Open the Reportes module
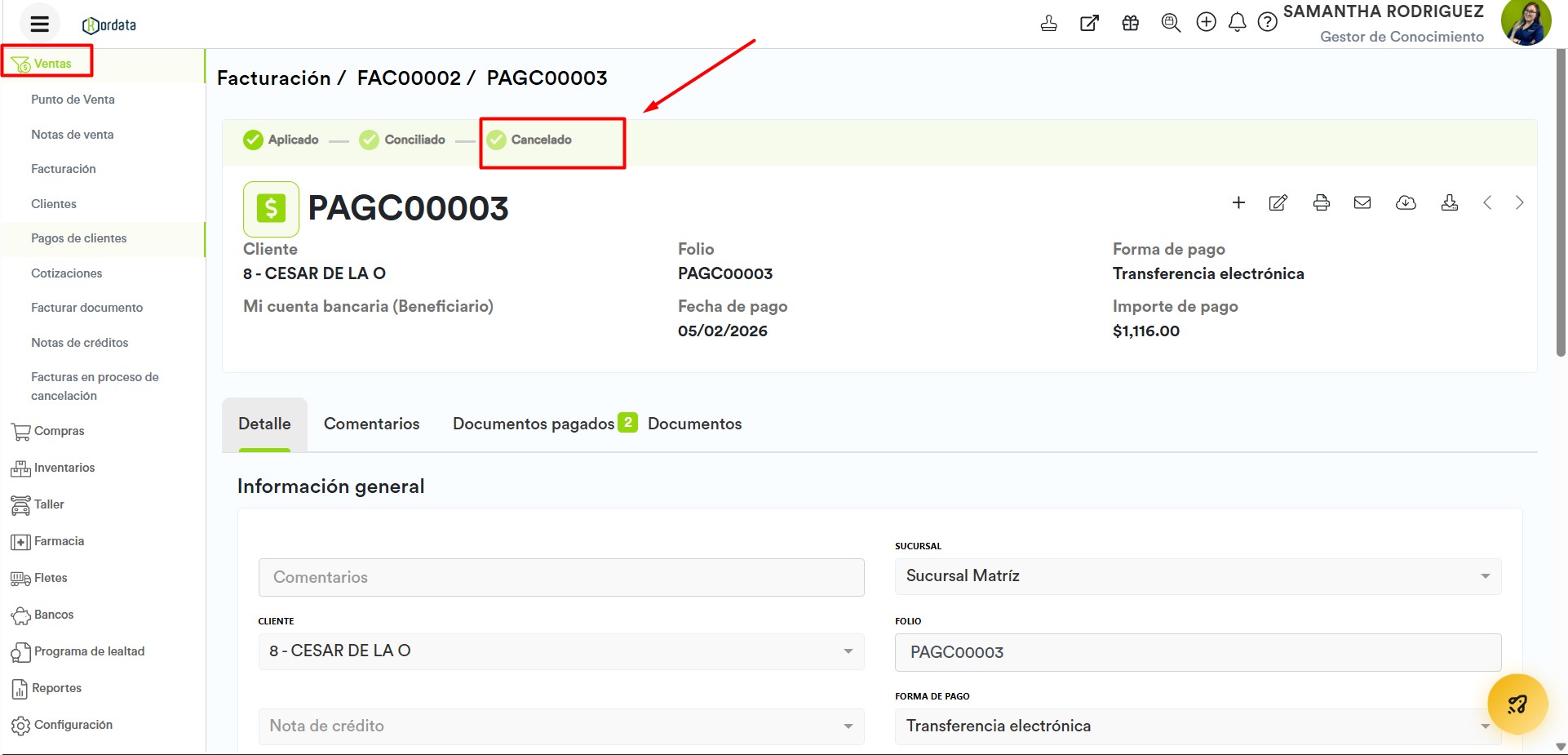This screenshot has width=1568, height=755. 47,688
